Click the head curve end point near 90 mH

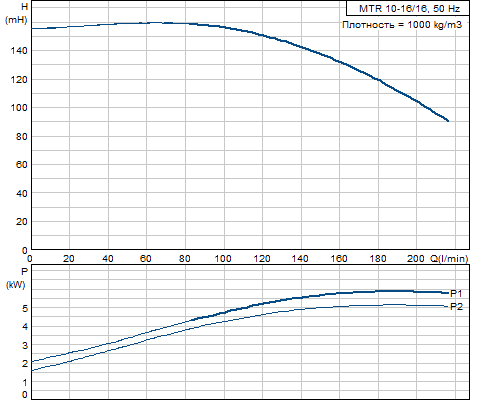tap(448, 121)
